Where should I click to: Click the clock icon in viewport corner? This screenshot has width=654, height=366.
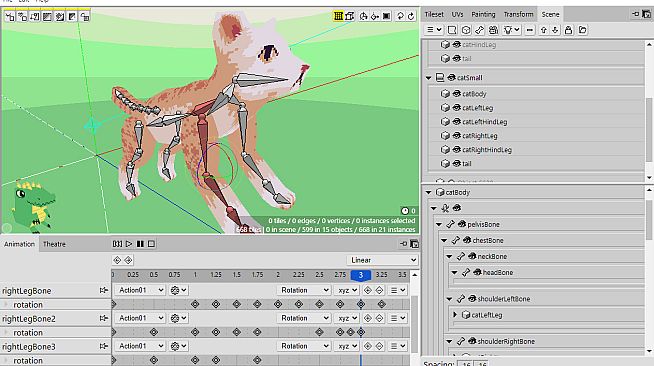(405, 211)
